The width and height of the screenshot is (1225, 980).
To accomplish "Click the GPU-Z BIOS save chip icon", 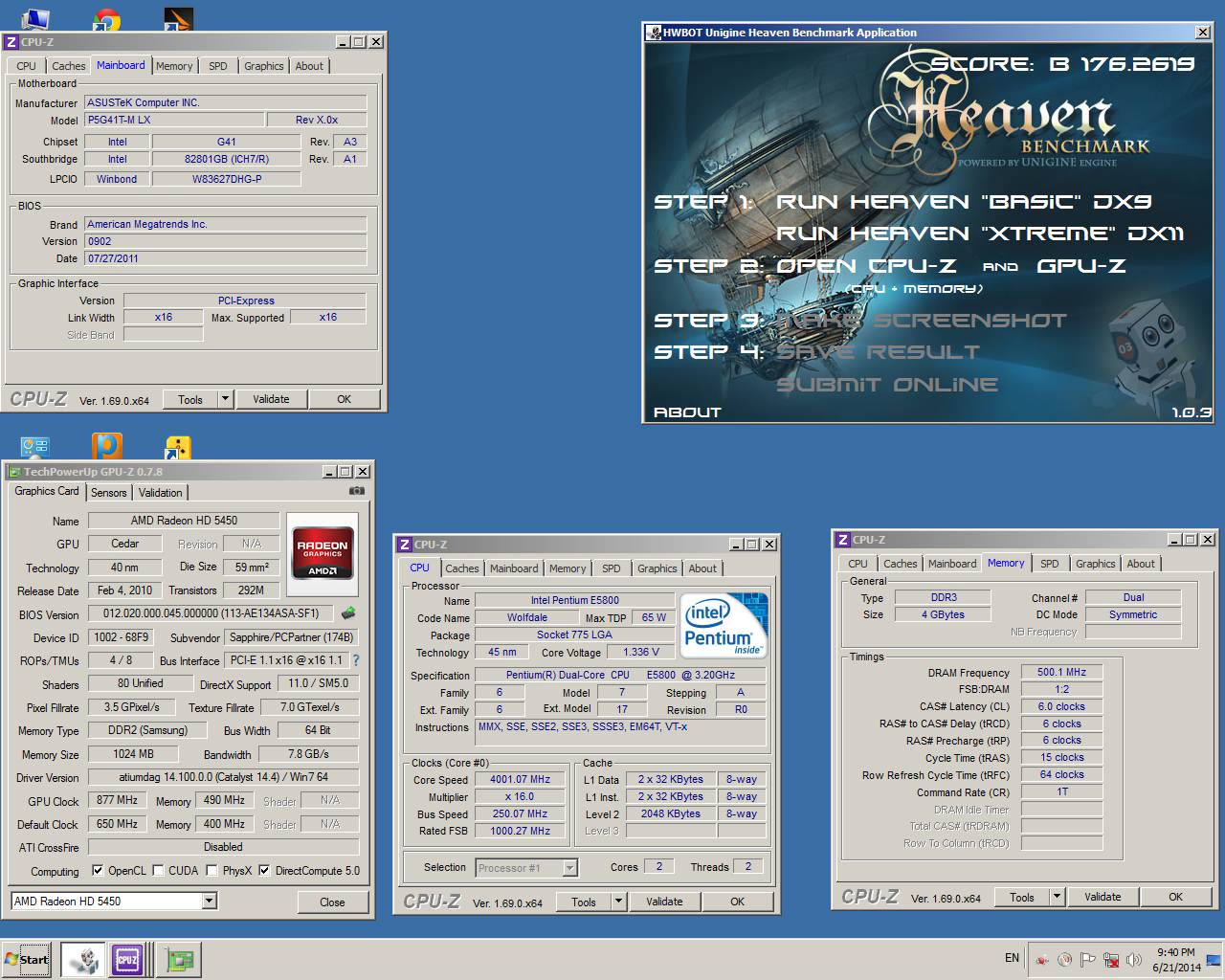I will click(348, 613).
